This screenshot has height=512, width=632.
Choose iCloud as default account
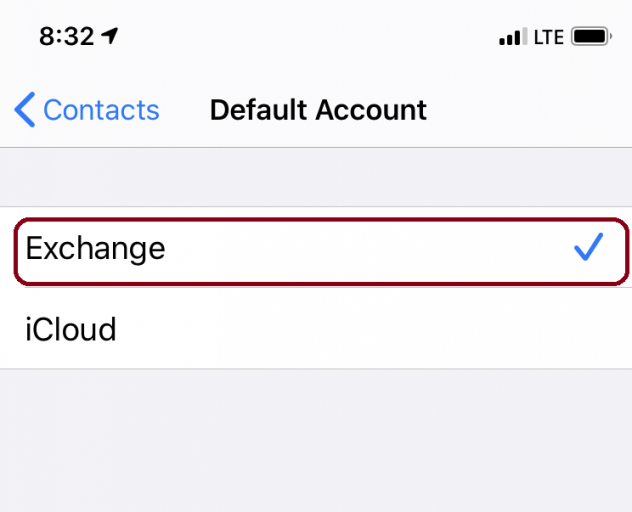(x=316, y=329)
